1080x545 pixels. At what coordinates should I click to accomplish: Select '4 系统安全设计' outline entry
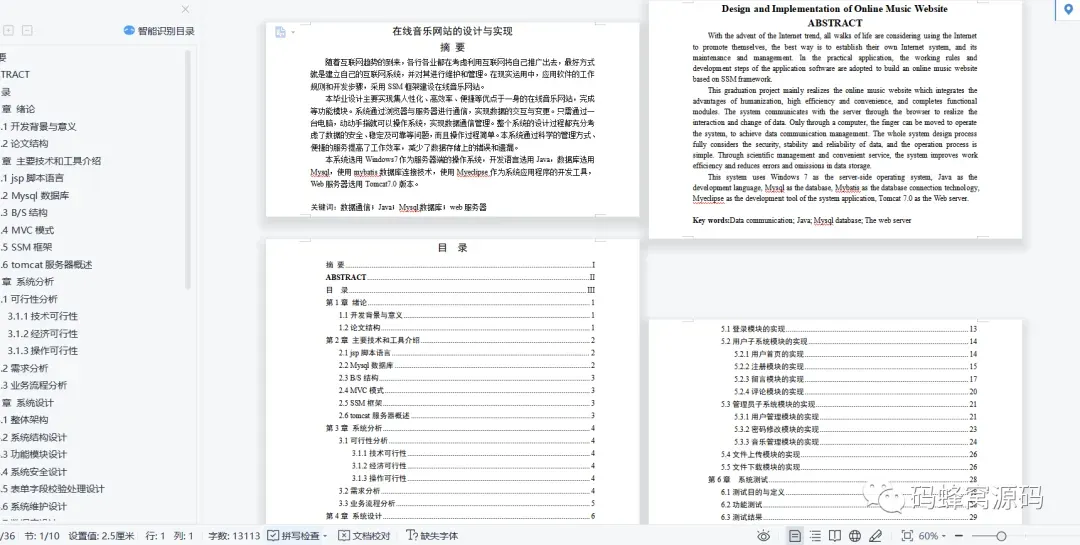coord(34,471)
